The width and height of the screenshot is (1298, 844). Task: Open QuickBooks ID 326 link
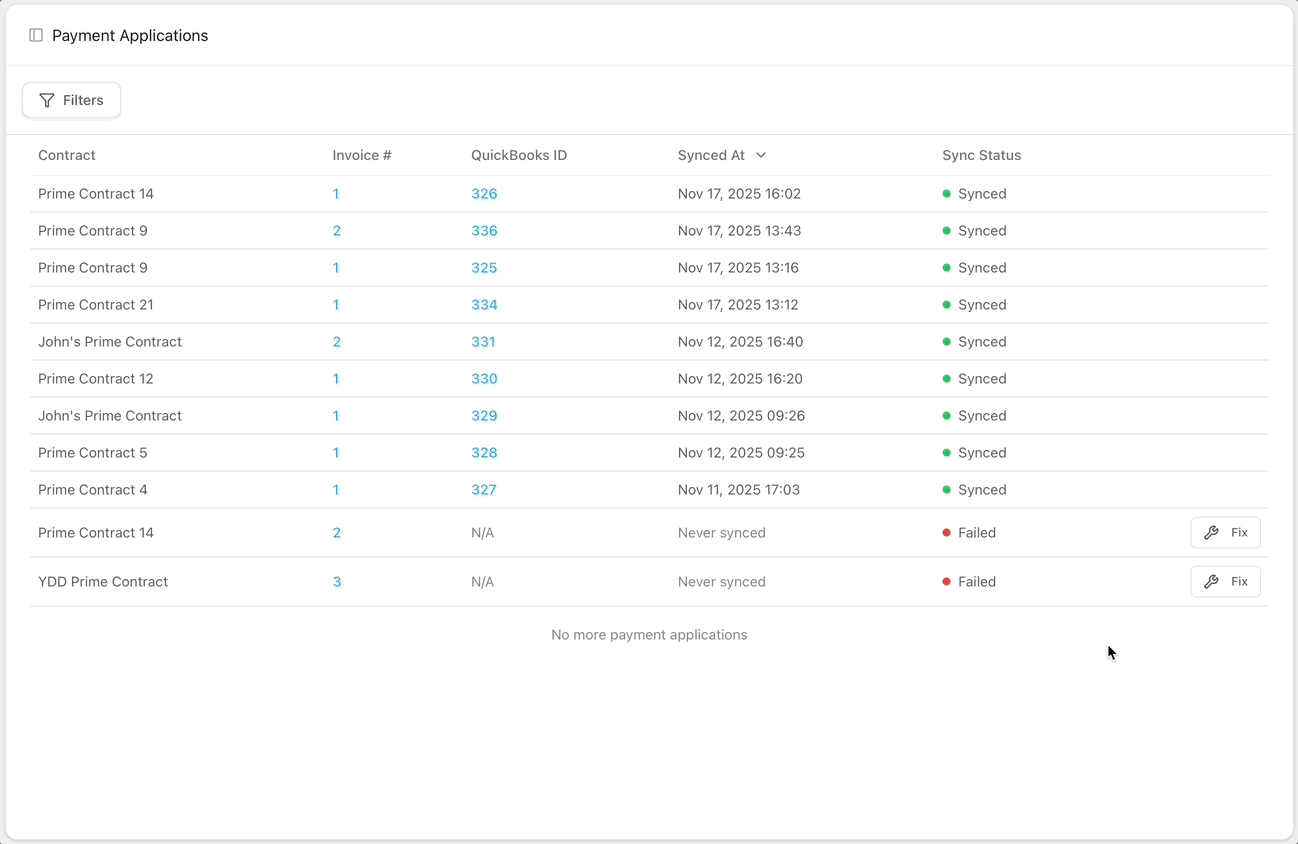tap(484, 194)
